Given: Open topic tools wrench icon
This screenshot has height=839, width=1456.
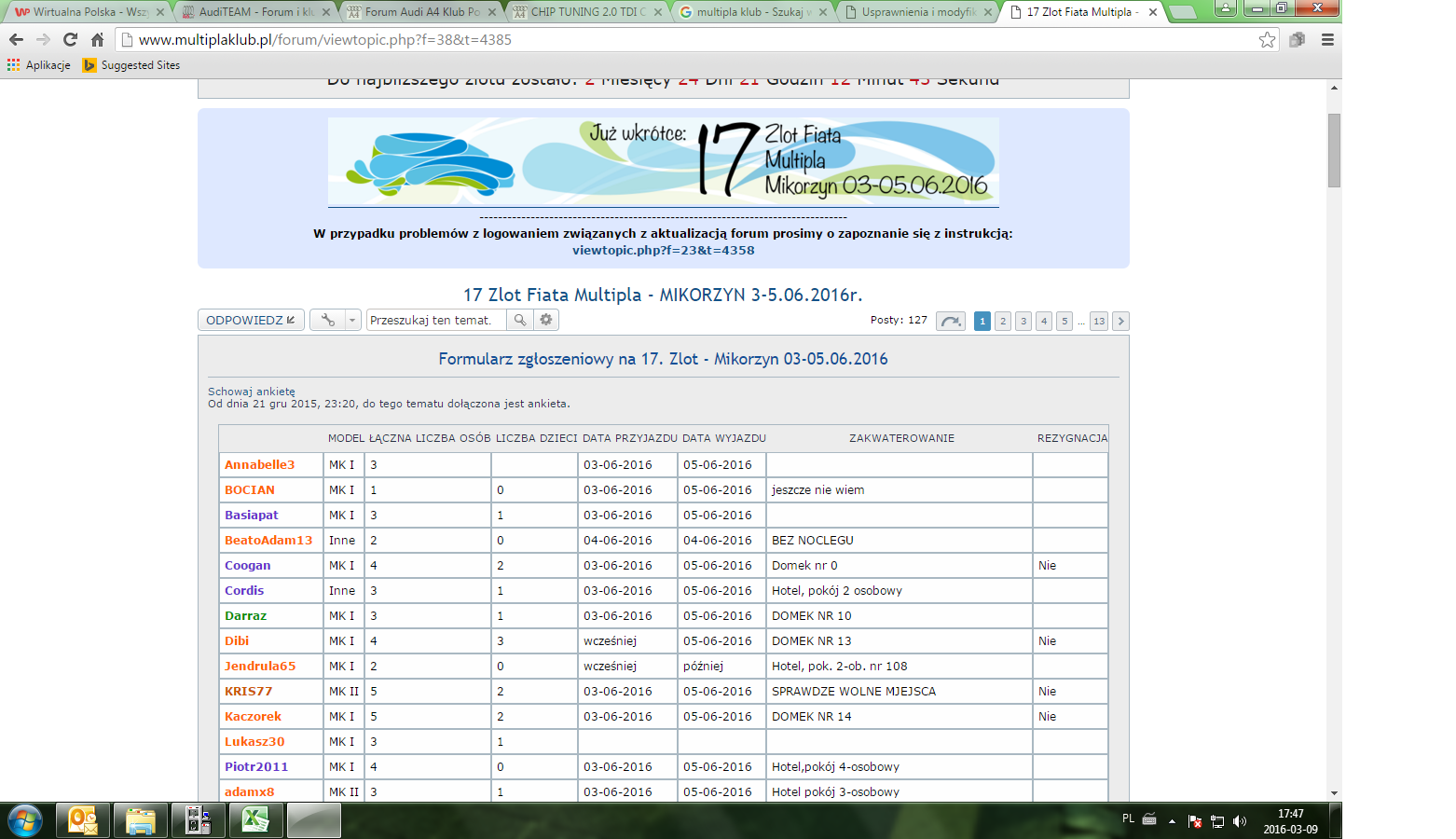Looking at the screenshot, I should coord(326,320).
